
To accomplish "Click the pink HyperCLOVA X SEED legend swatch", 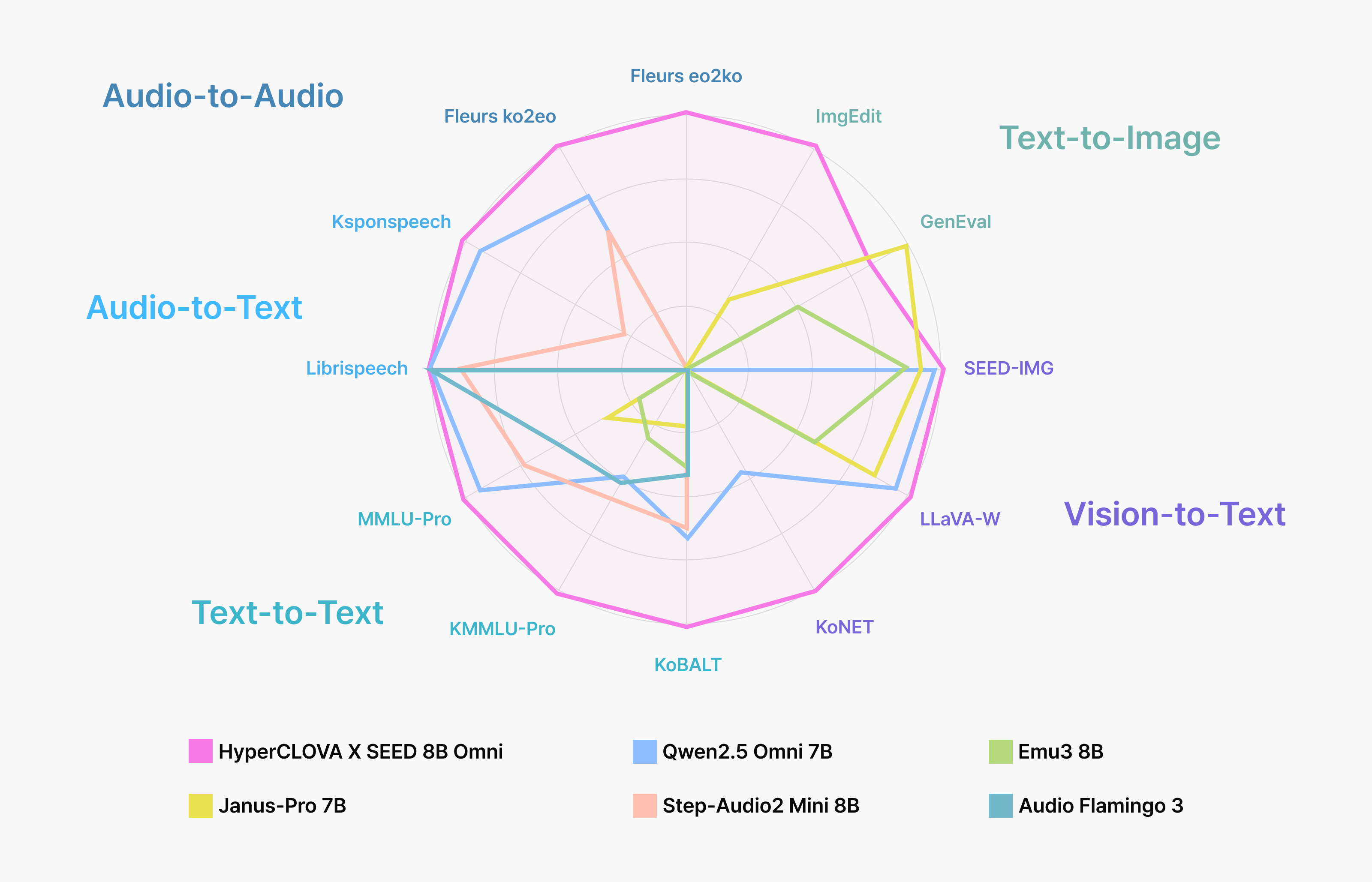I will click(201, 751).
